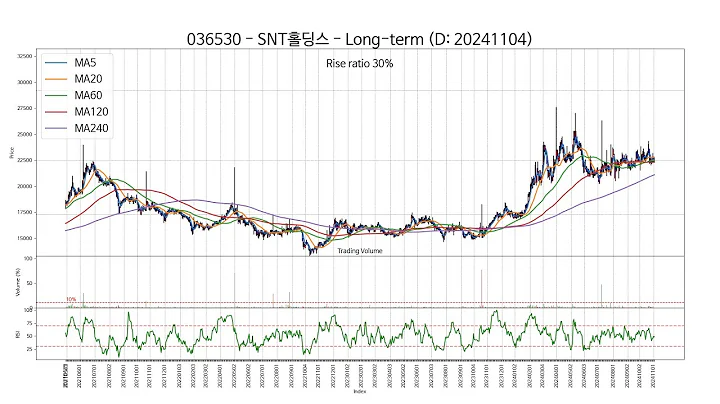Click the 20241101 date label on x-axis
Screen dimensions: 720x404
tap(653, 376)
